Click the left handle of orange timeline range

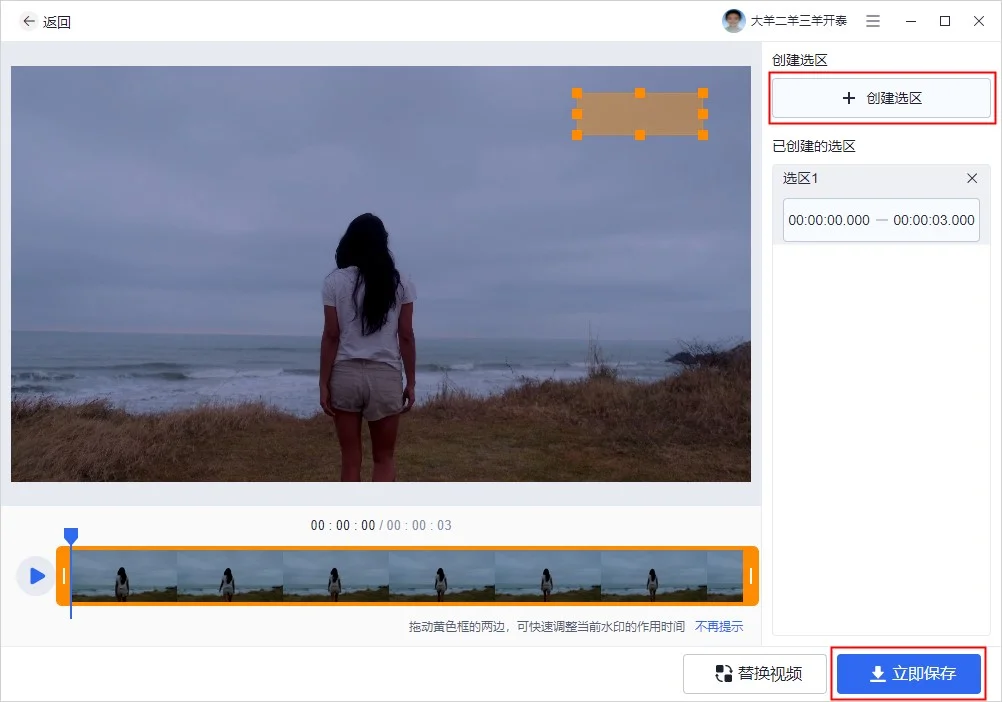[x=64, y=576]
